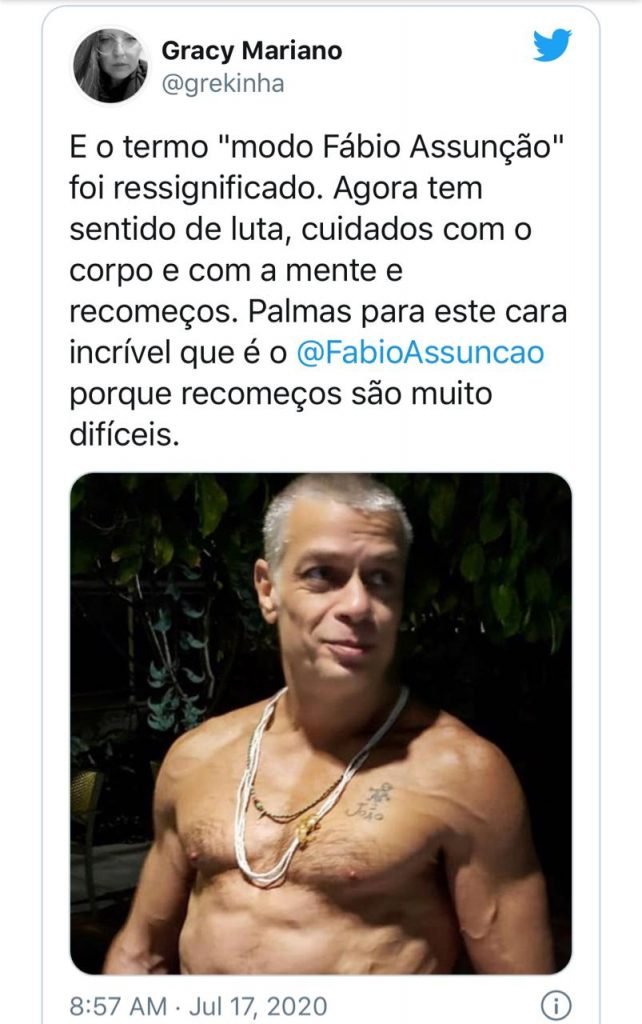Open the tweet info circle icon
Image resolution: width=642 pixels, height=1024 pixels.
(556, 1004)
